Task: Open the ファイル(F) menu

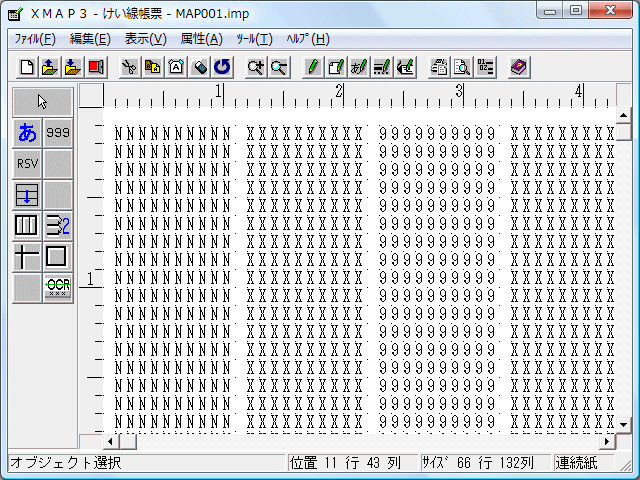Action: coord(35,39)
